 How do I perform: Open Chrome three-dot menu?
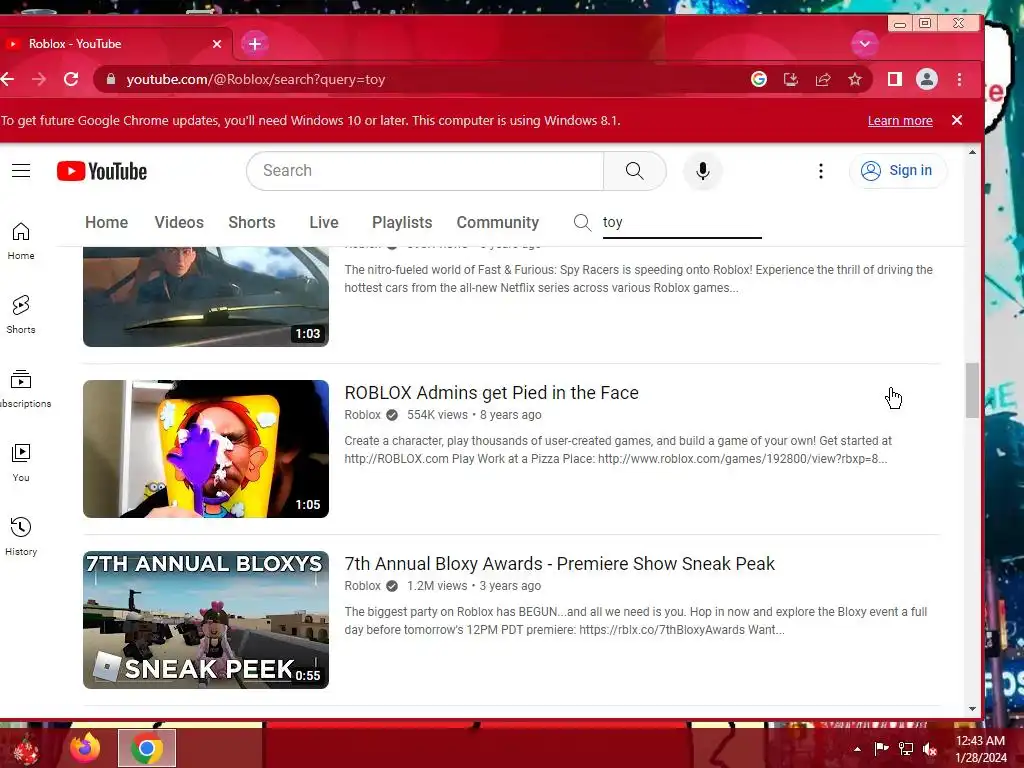coord(959,79)
